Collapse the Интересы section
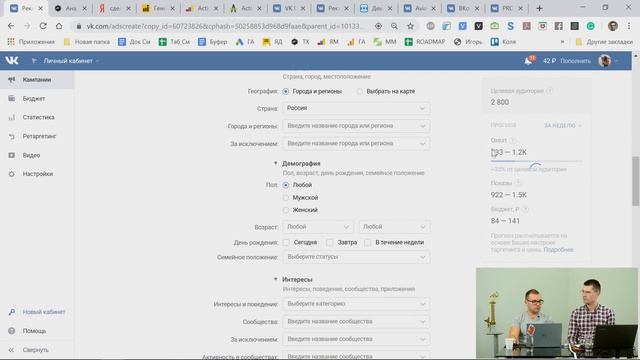This screenshot has width=640, height=360. 276,279
